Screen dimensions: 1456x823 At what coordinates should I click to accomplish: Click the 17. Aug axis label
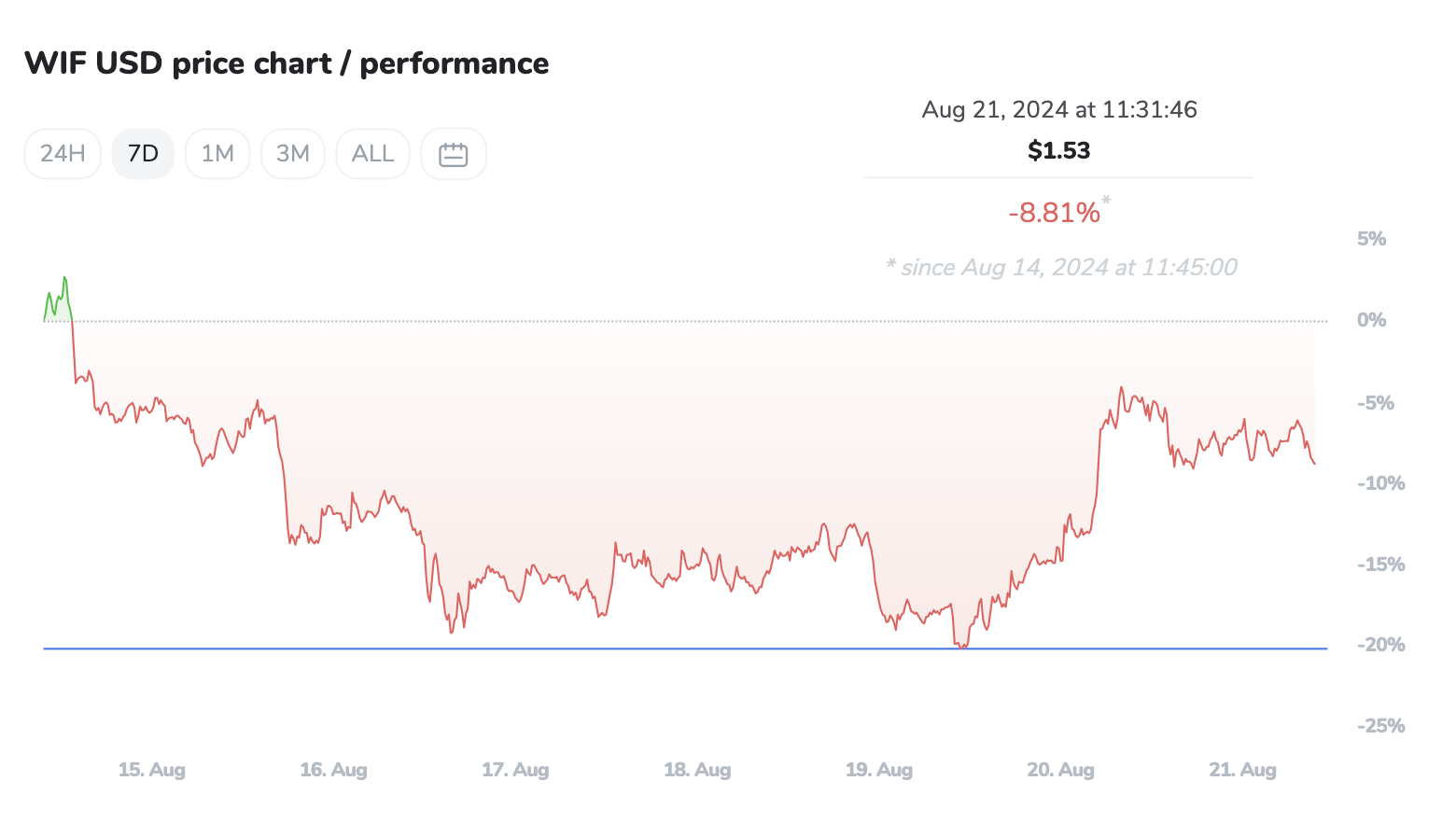point(515,770)
